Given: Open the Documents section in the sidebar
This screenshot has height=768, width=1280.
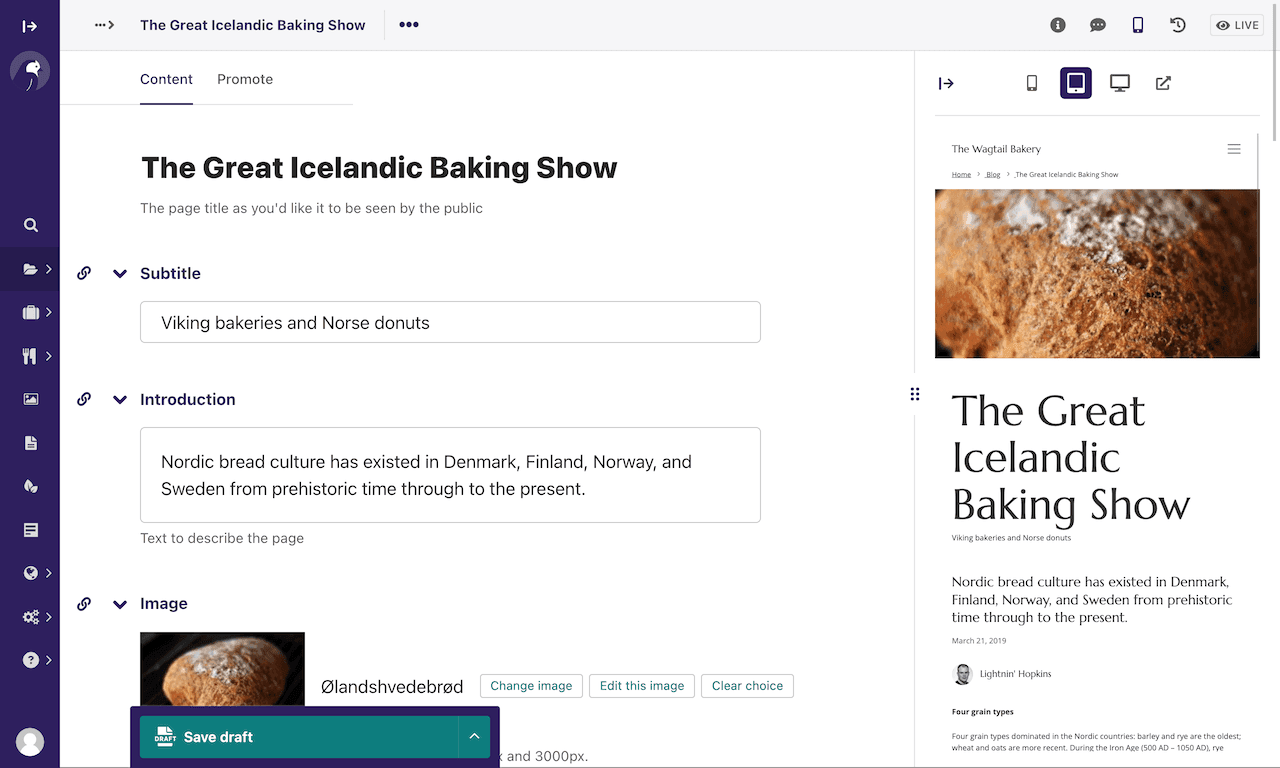Looking at the screenshot, I should [x=31, y=443].
